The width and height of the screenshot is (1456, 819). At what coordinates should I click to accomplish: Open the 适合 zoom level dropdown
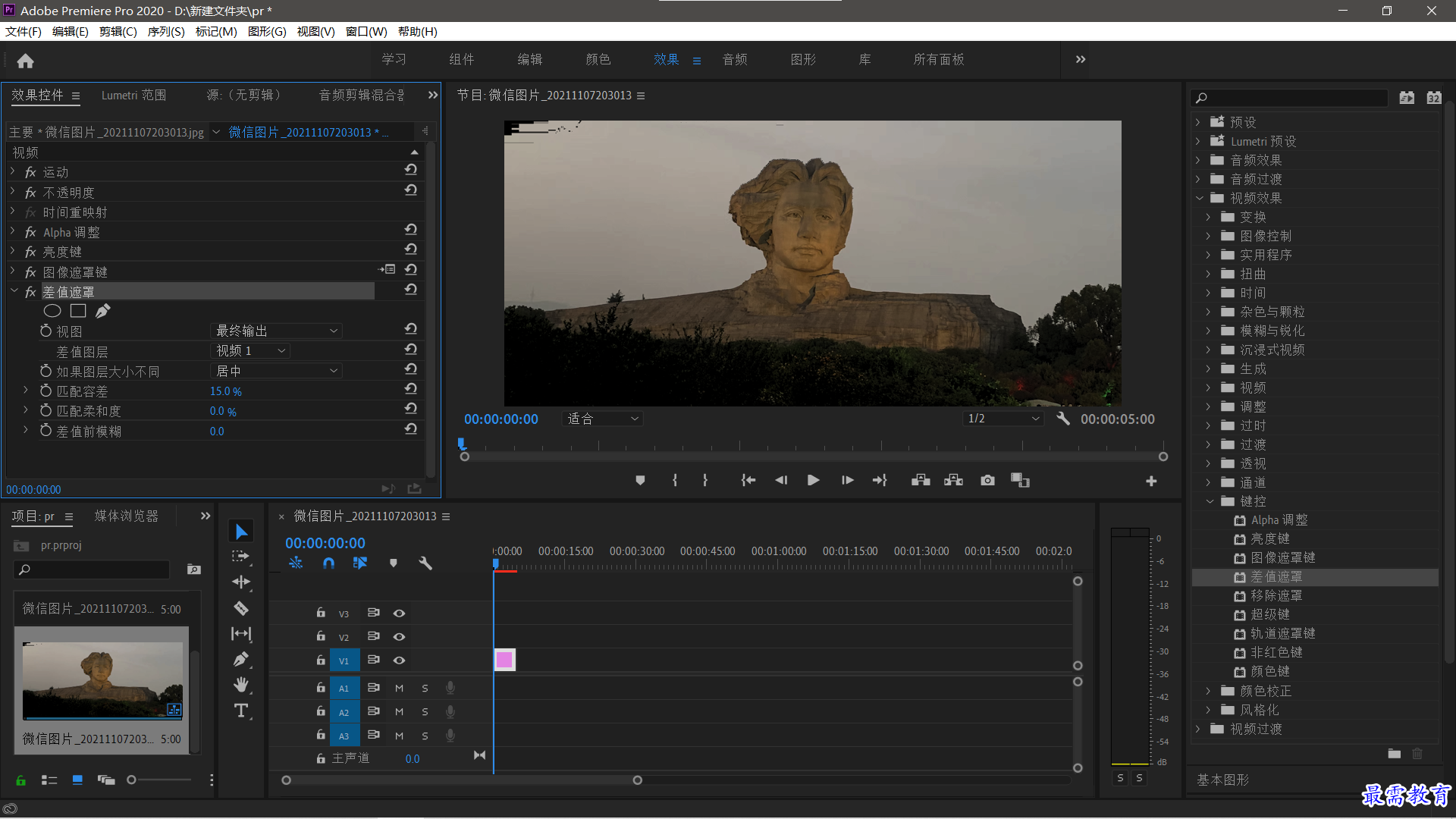point(603,419)
